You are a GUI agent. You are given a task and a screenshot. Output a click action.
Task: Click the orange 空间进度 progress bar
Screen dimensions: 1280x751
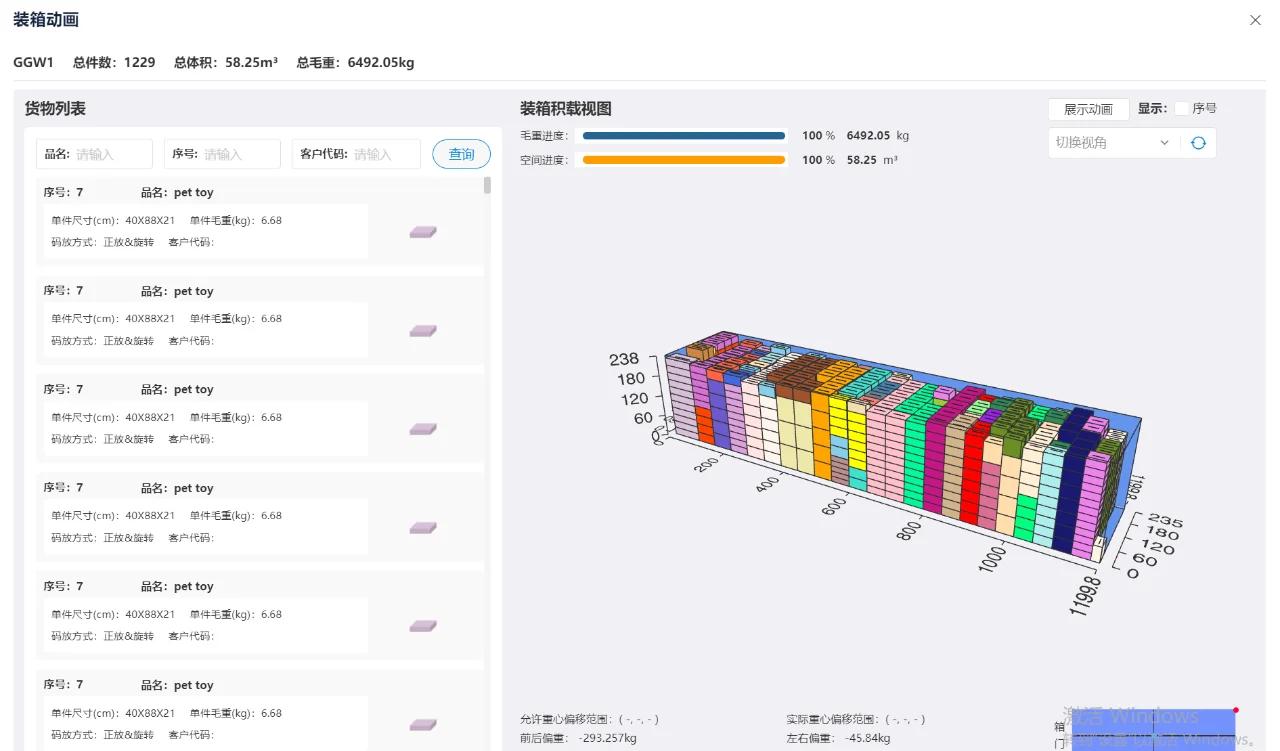click(x=683, y=159)
